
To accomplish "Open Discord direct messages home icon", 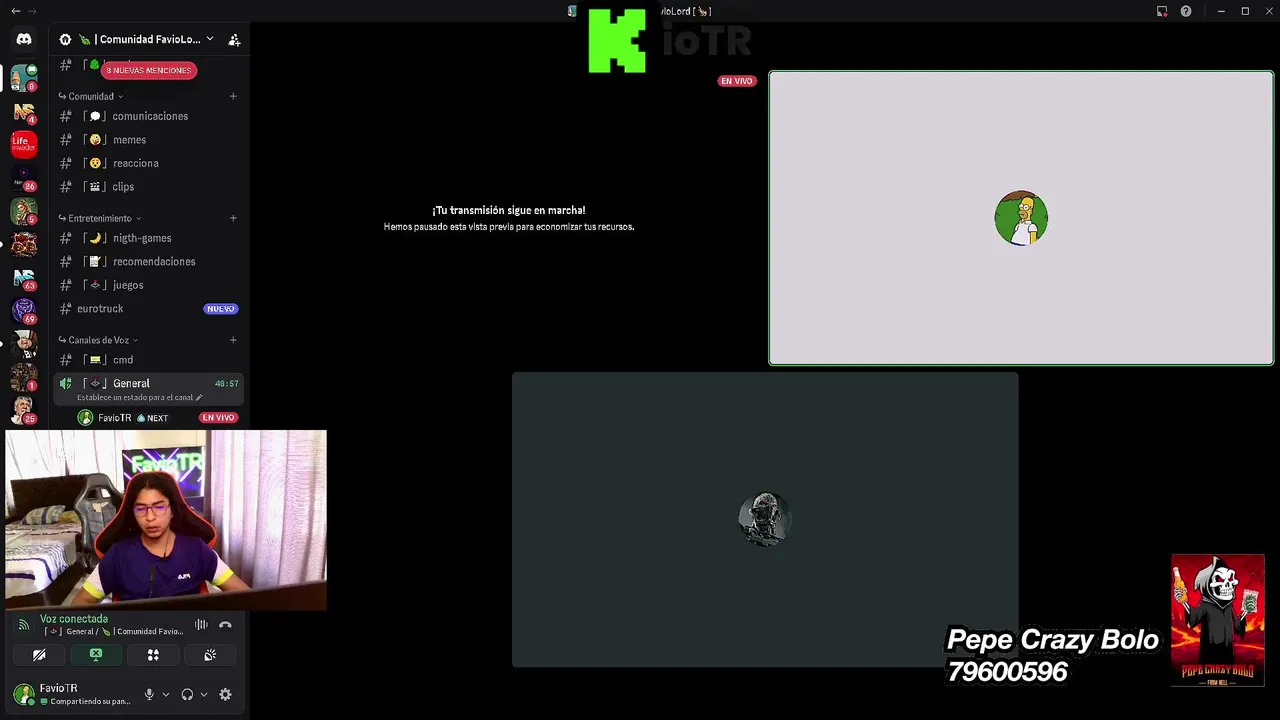I will 24,39.
